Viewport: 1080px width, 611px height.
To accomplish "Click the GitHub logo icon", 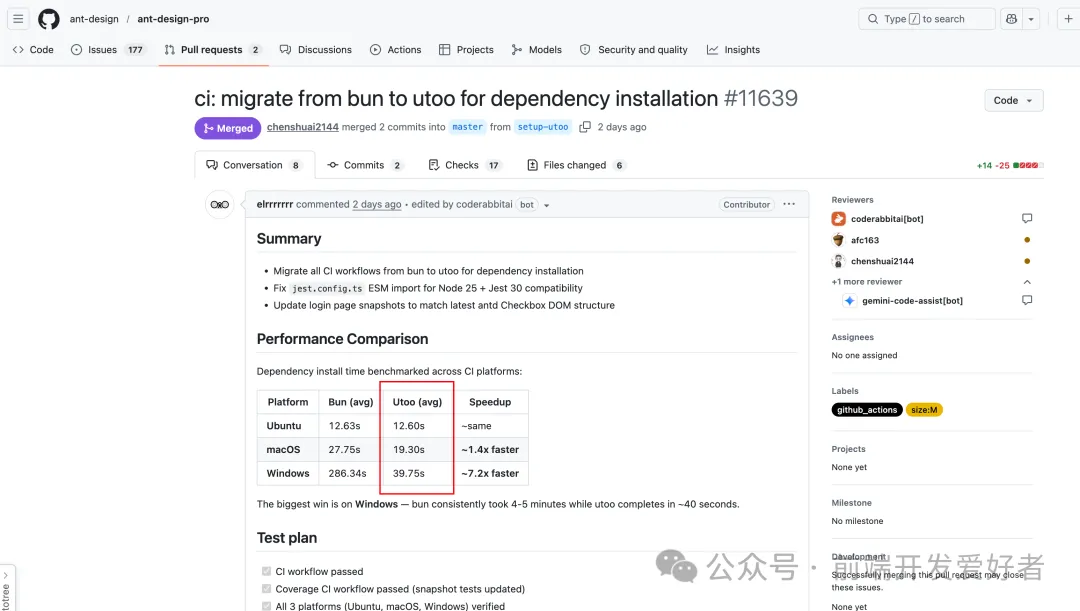I will click(x=49, y=19).
